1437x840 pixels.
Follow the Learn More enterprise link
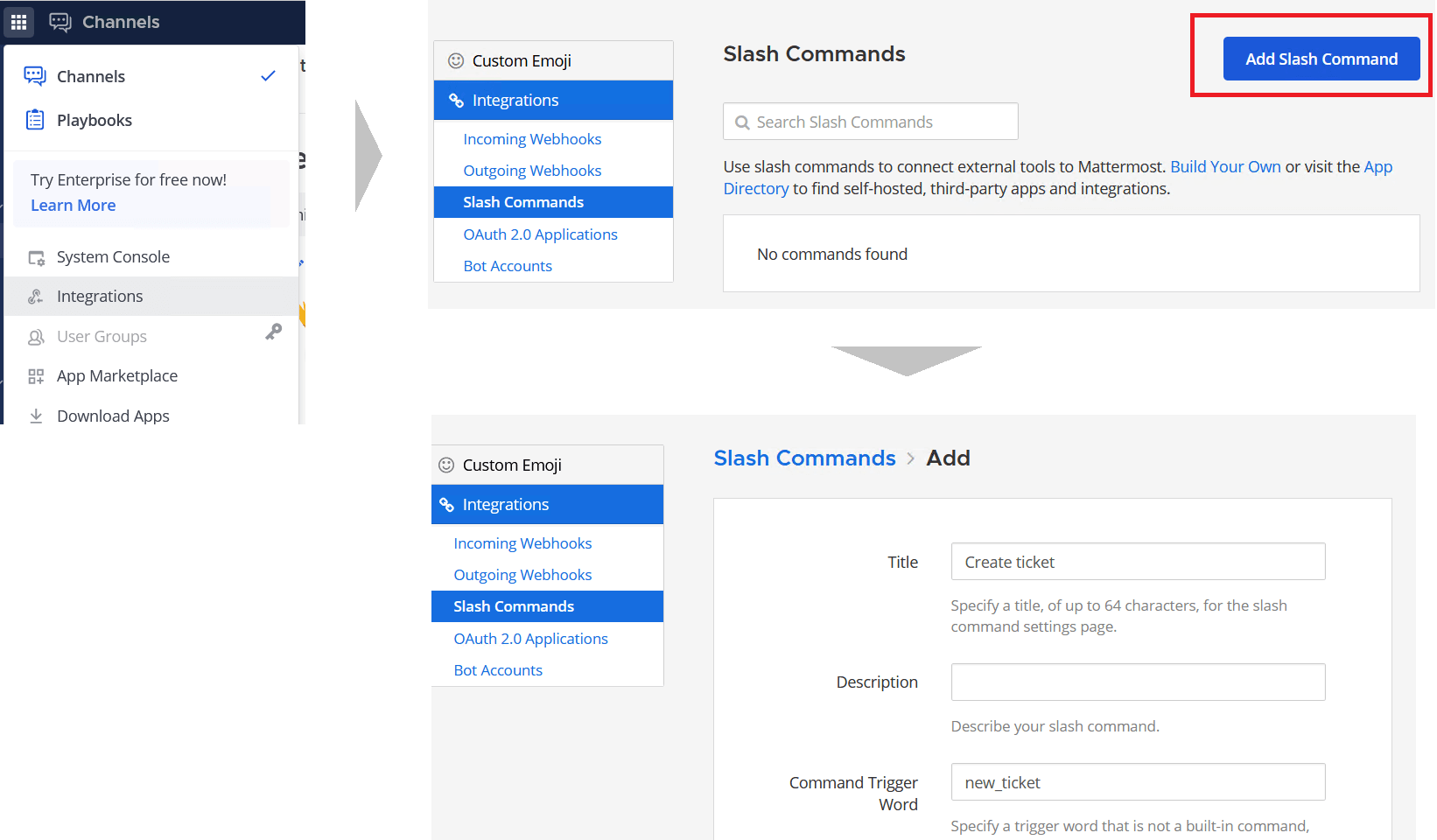click(74, 206)
